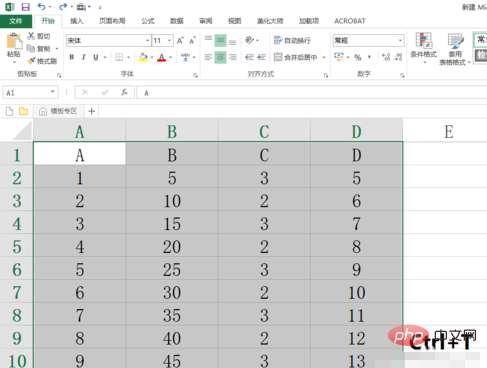Click cell containing 45
This screenshot has height=368, width=487.
tap(172, 360)
